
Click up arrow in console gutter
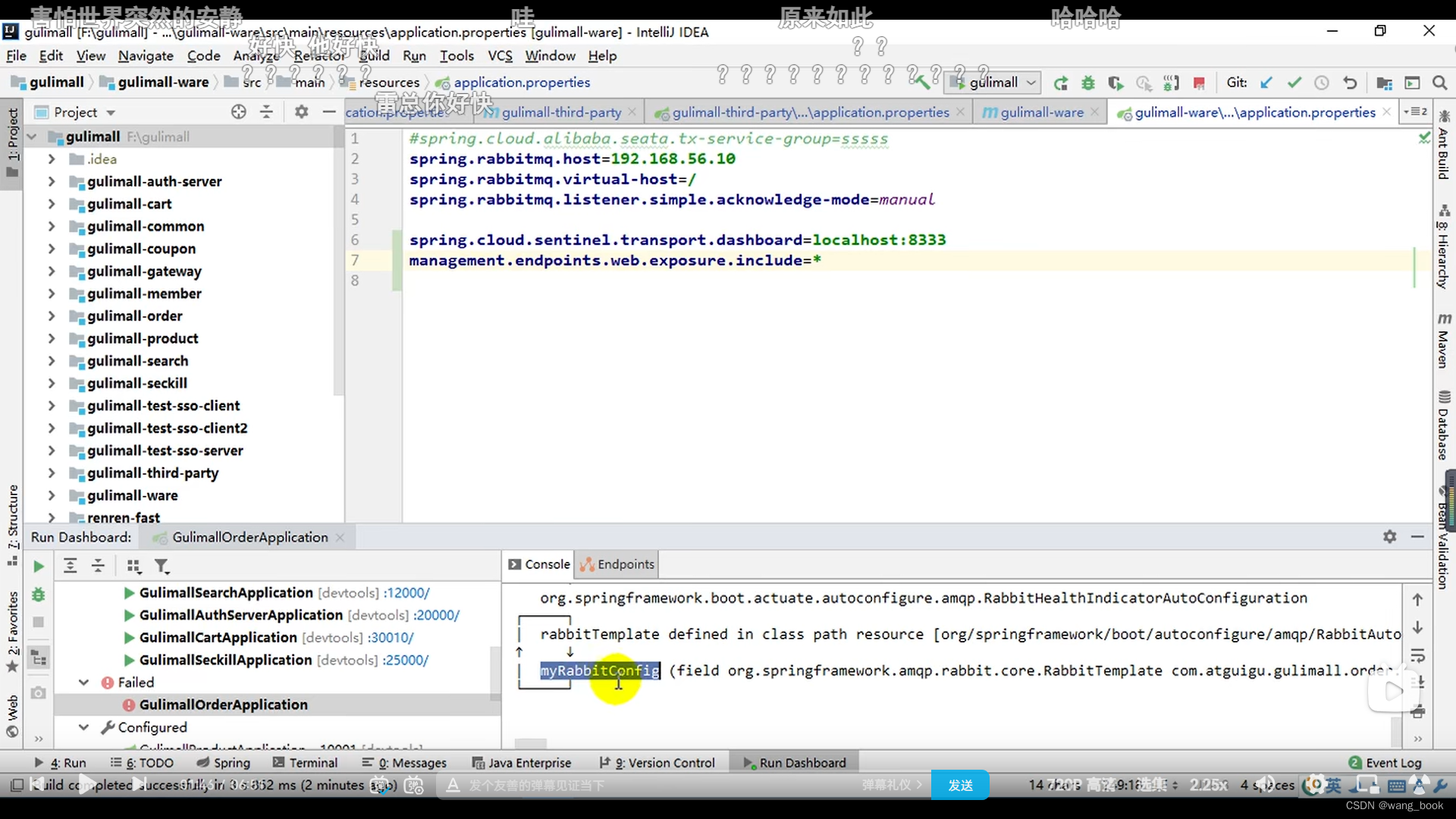coord(1417,600)
